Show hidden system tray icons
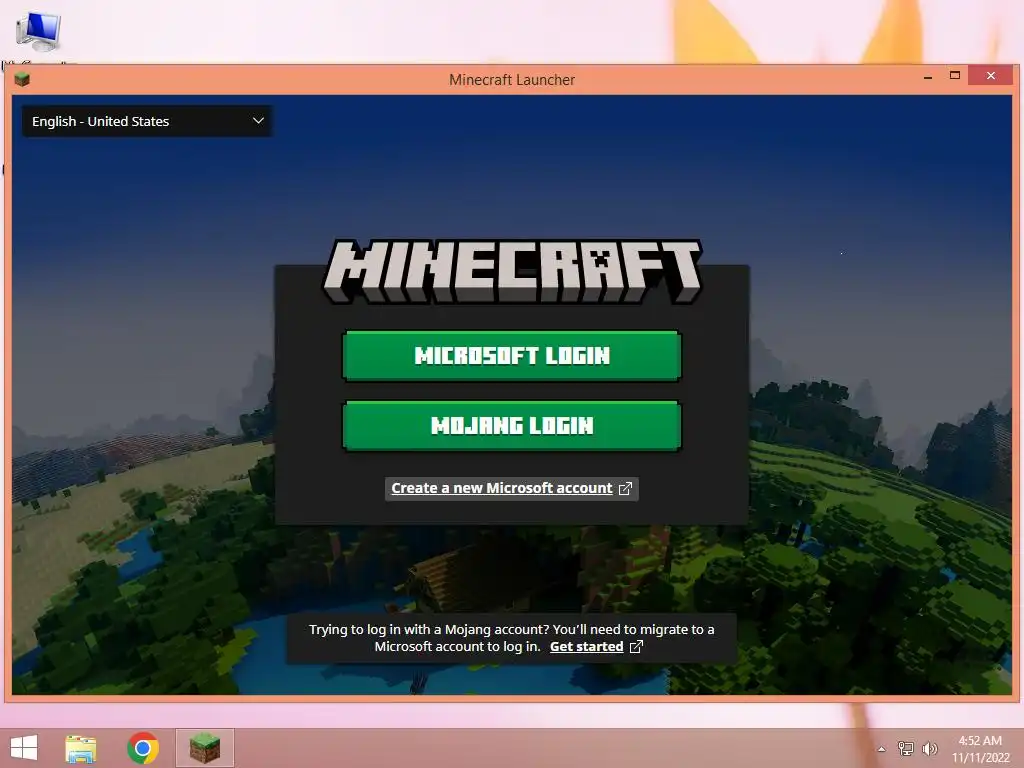This screenshot has height=768, width=1024. click(882, 749)
